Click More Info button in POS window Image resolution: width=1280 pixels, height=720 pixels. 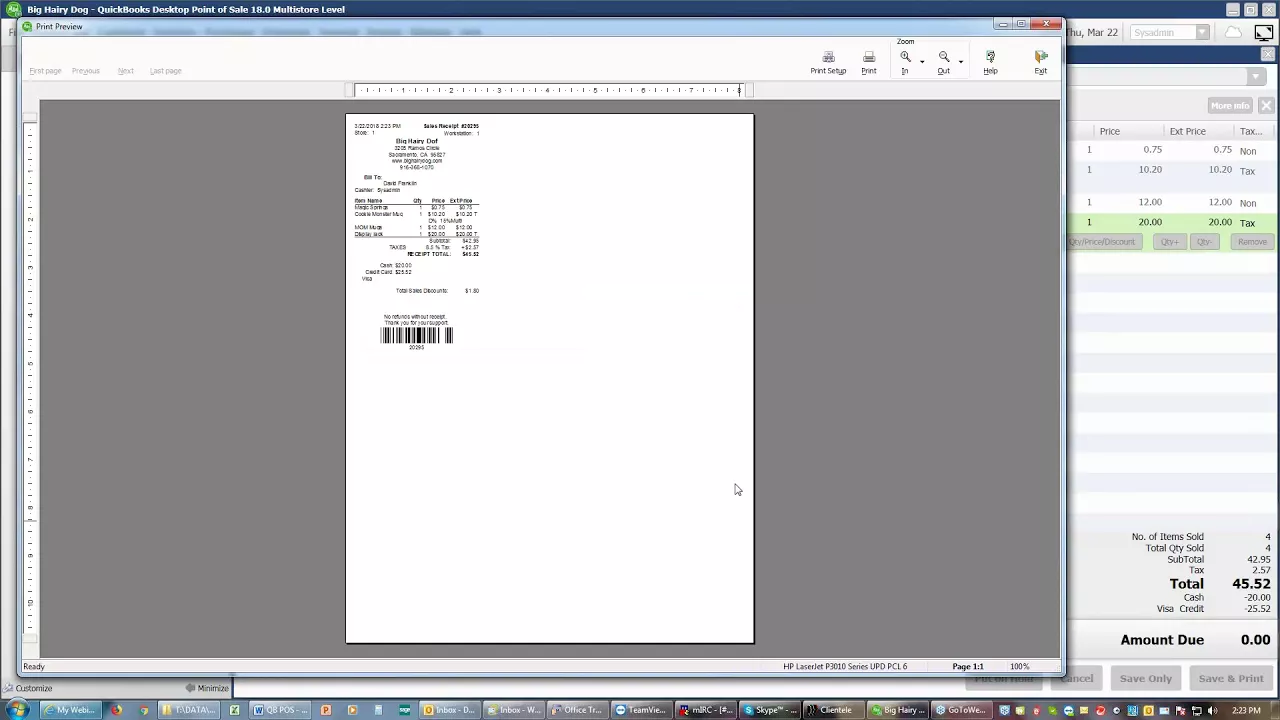1230,106
